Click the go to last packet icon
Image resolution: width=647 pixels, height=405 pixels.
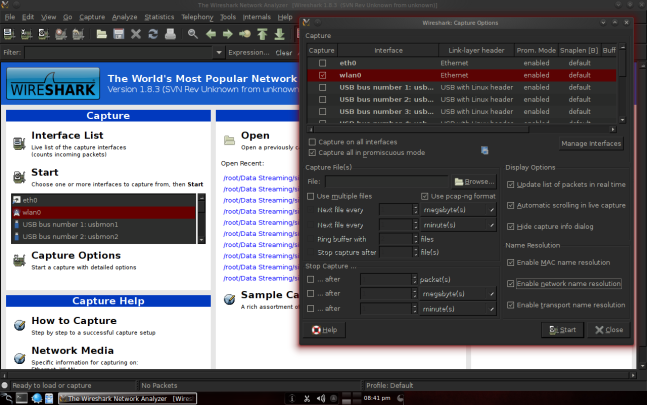pos(279,34)
